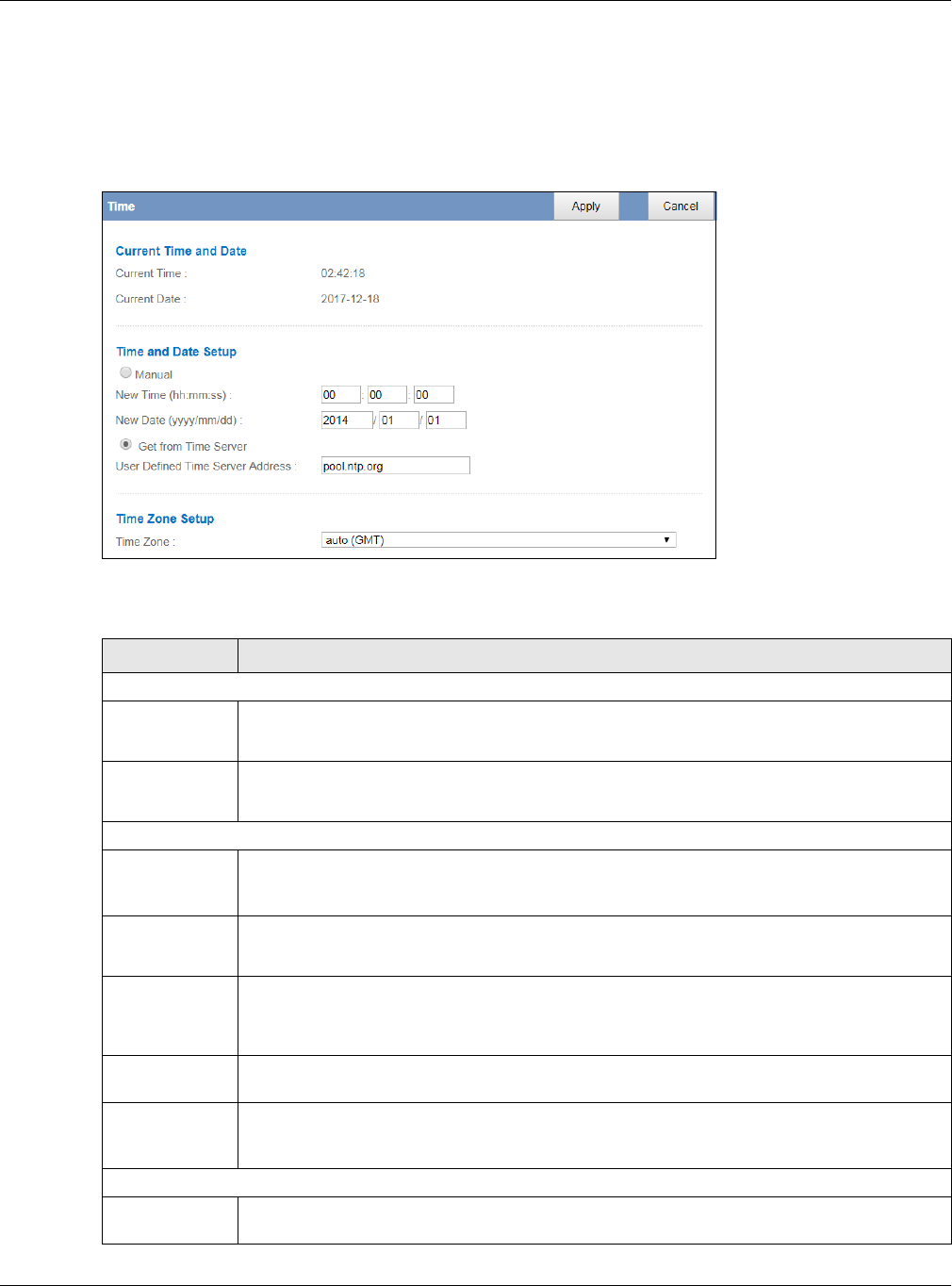Click the Current Date label
The image size is (952, 1286).
pos(151,299)
